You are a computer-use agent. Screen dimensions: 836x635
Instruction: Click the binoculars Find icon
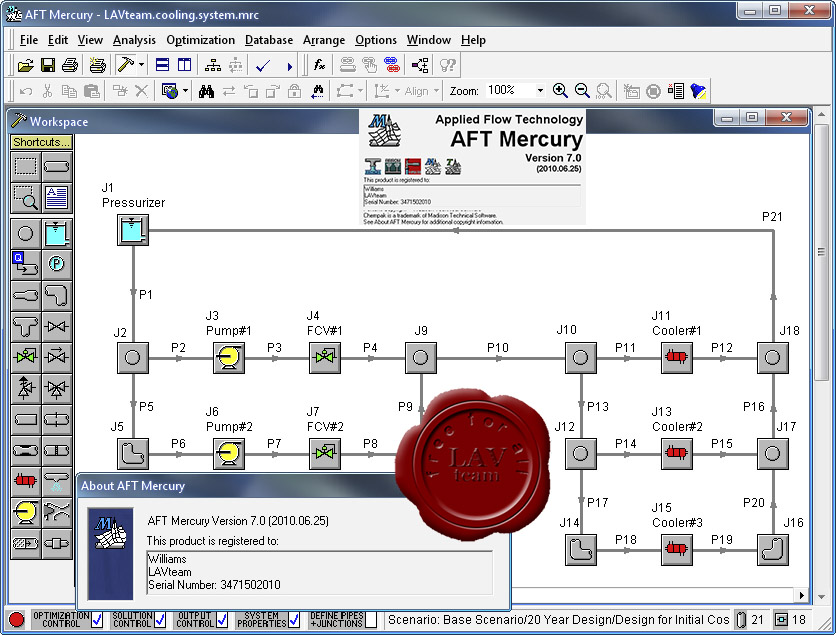click(x=206, y=91)
